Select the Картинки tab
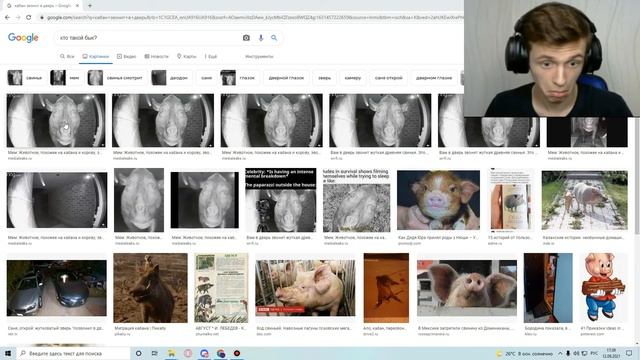Screen dimensions: 640x360 (x=96, y=56)
